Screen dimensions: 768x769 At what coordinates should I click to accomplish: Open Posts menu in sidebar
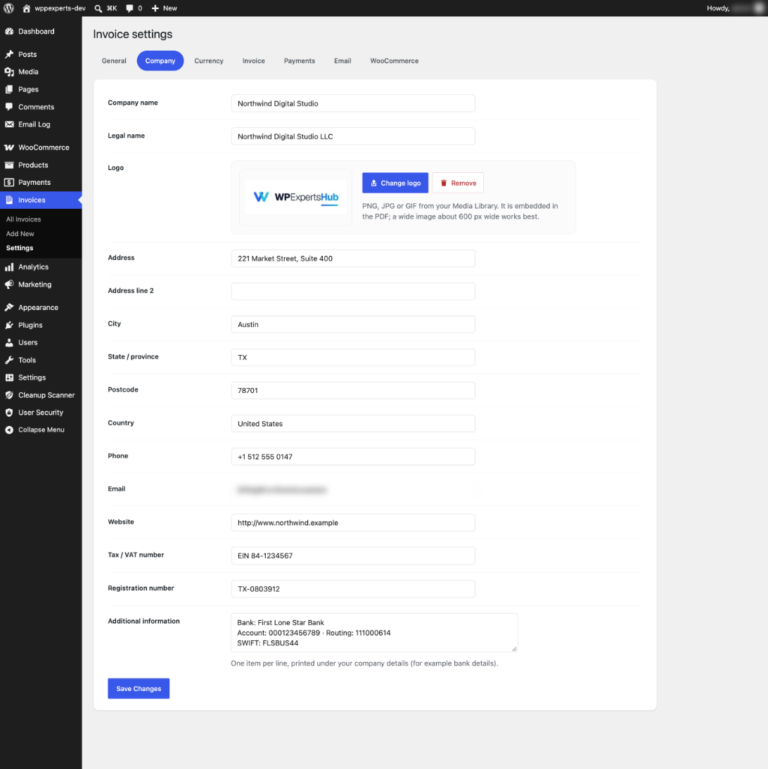click(x=41, y=54)
